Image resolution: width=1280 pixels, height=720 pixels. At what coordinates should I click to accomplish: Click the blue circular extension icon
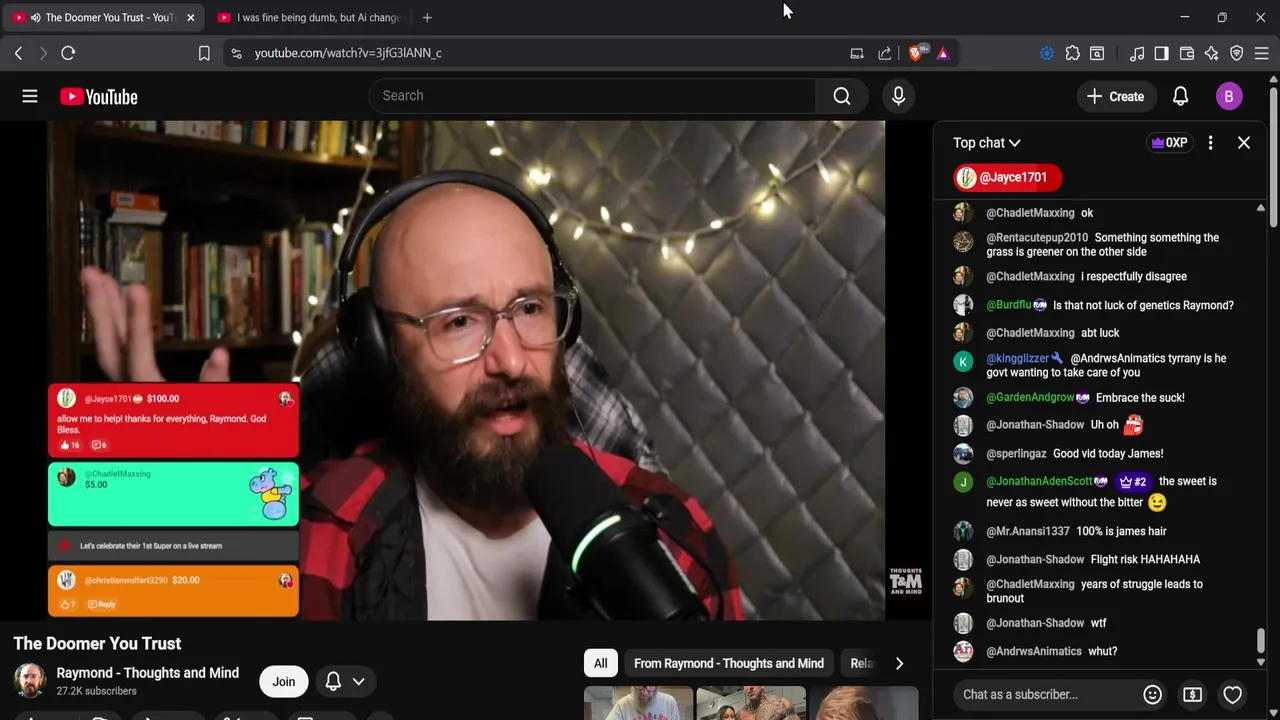(x=1047, y=53)
